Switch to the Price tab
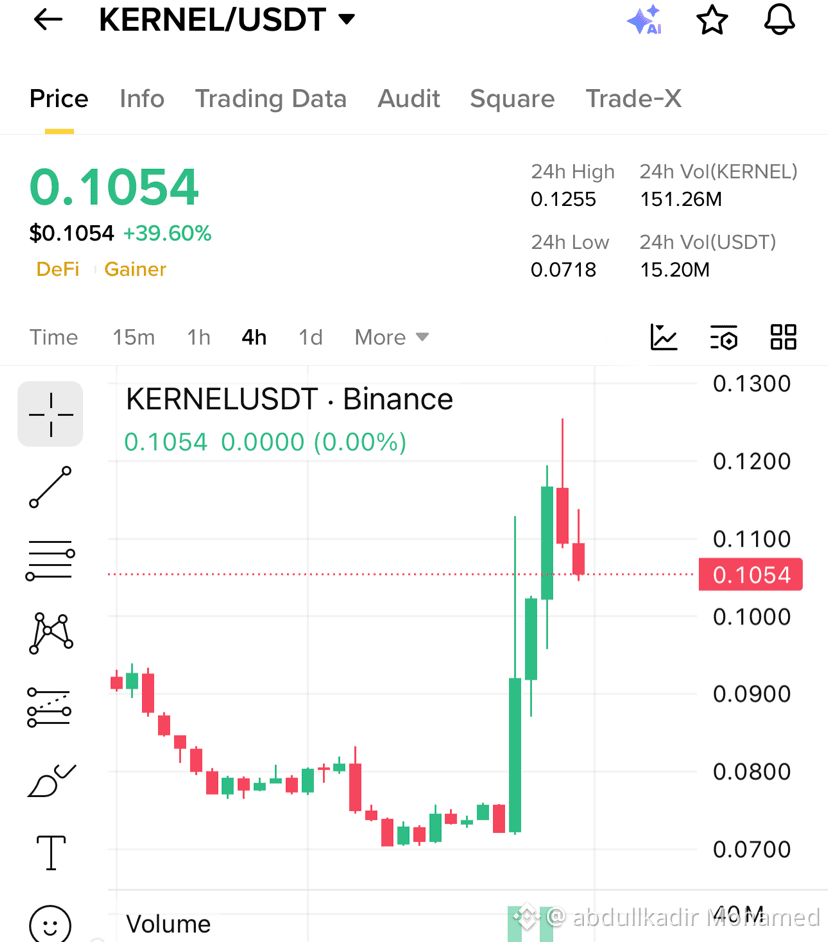Screen dimensions: 828x942 pyautogui.click(x=59, y=99)
